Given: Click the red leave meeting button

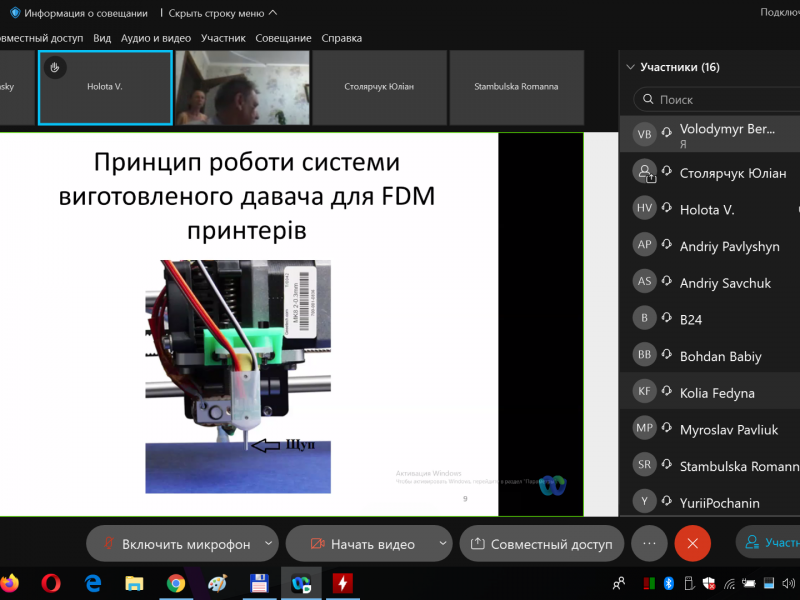Looking at the screenshot, I should point(692,543).
